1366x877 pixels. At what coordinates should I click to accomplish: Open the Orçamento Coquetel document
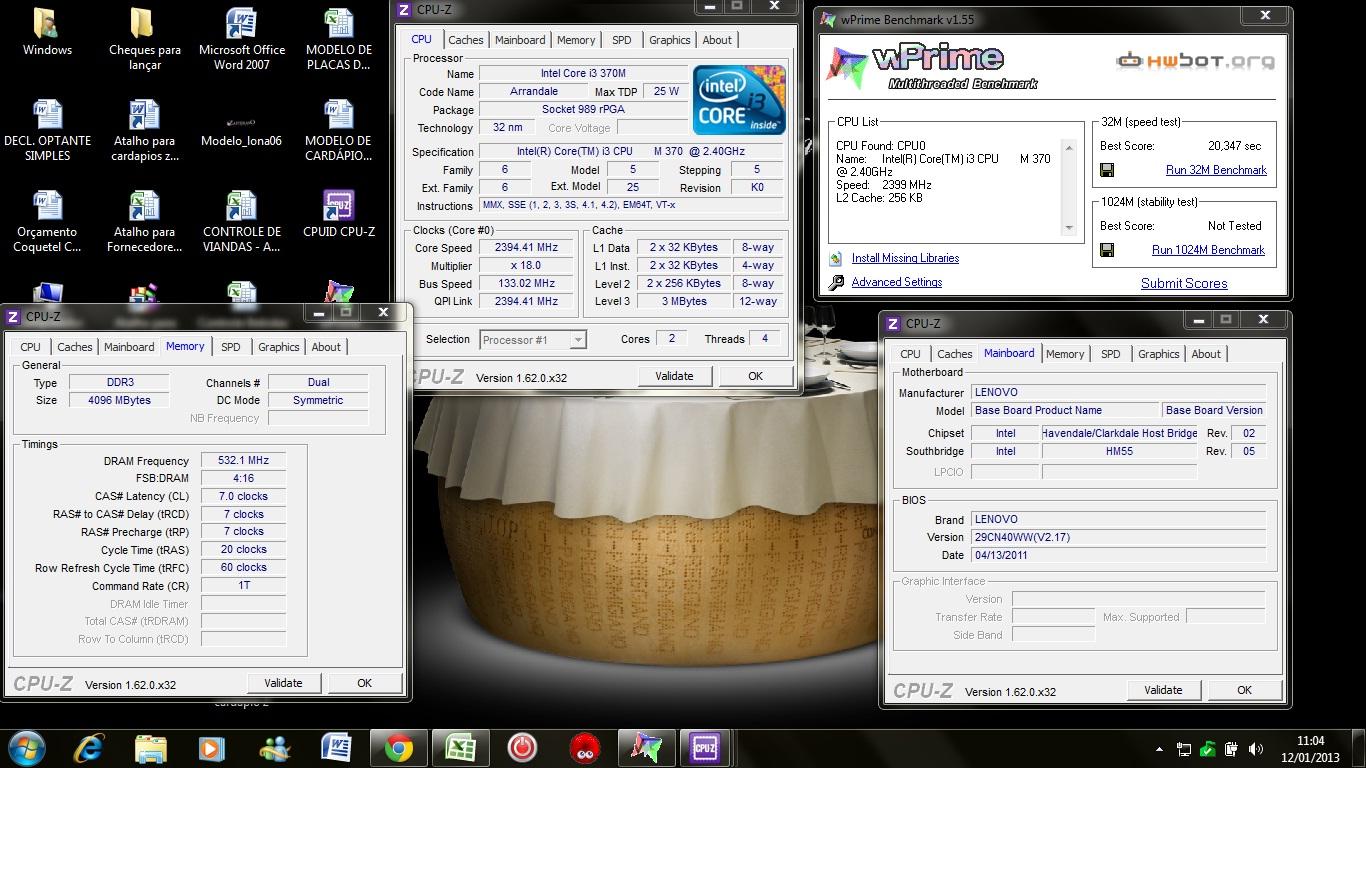tap(47, 221)
